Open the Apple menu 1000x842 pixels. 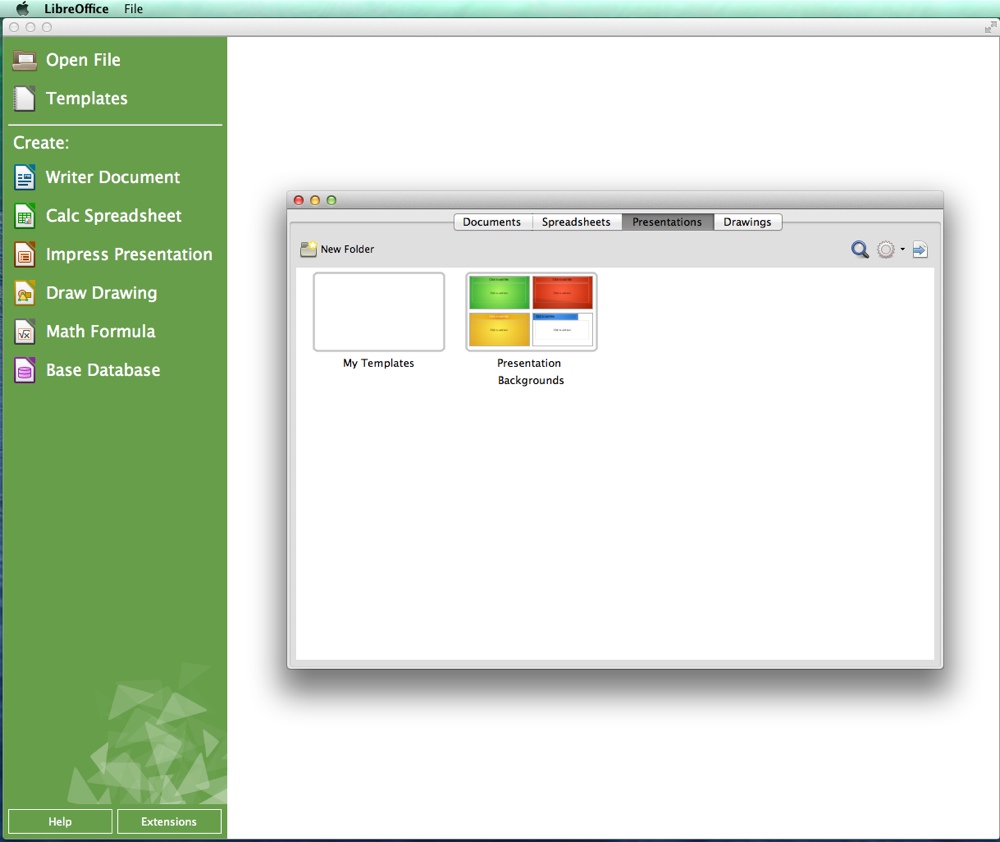(22, 8)
